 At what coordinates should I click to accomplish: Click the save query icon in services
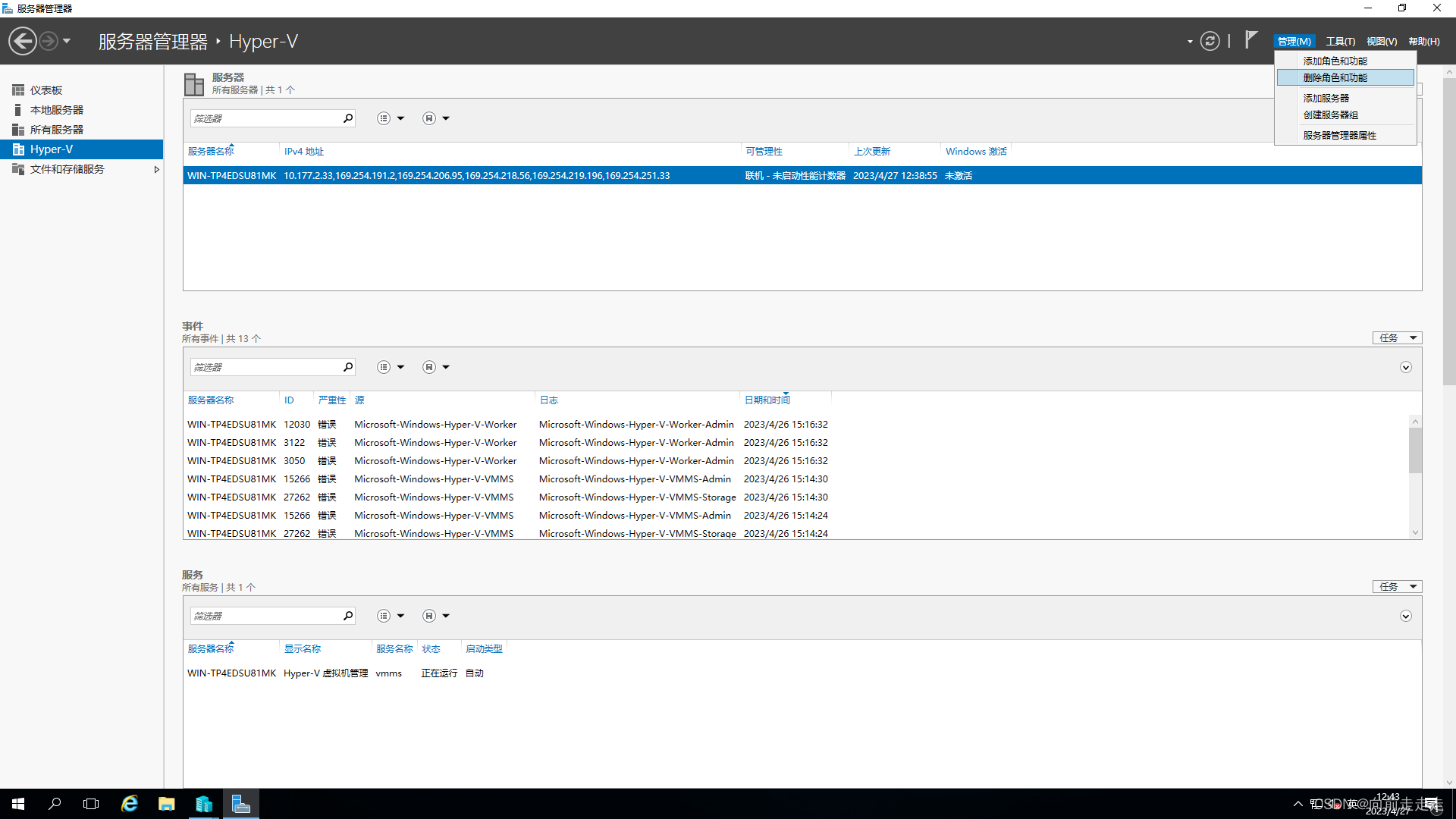429,616
